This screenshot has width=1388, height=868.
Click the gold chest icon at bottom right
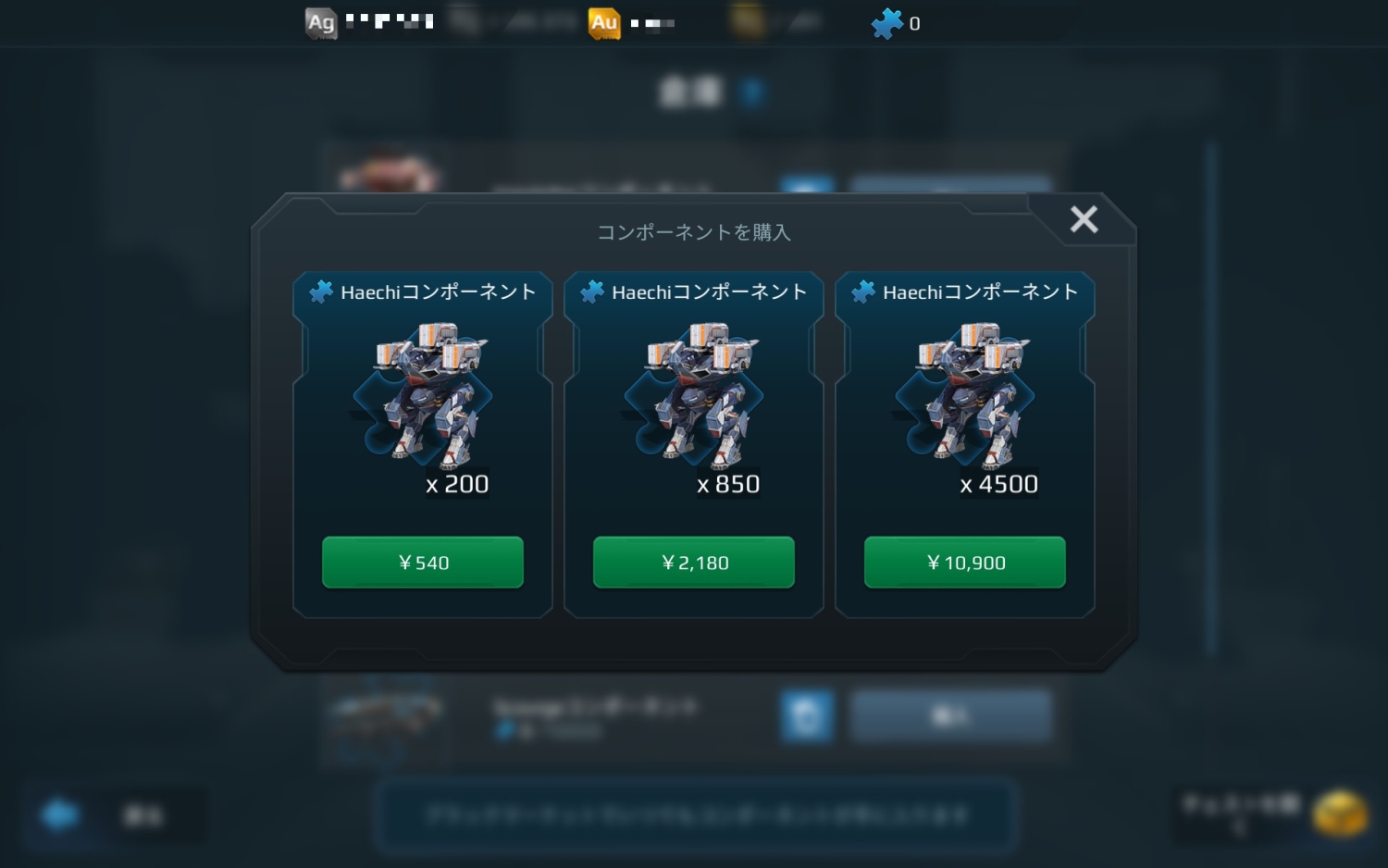(1340, 814)
